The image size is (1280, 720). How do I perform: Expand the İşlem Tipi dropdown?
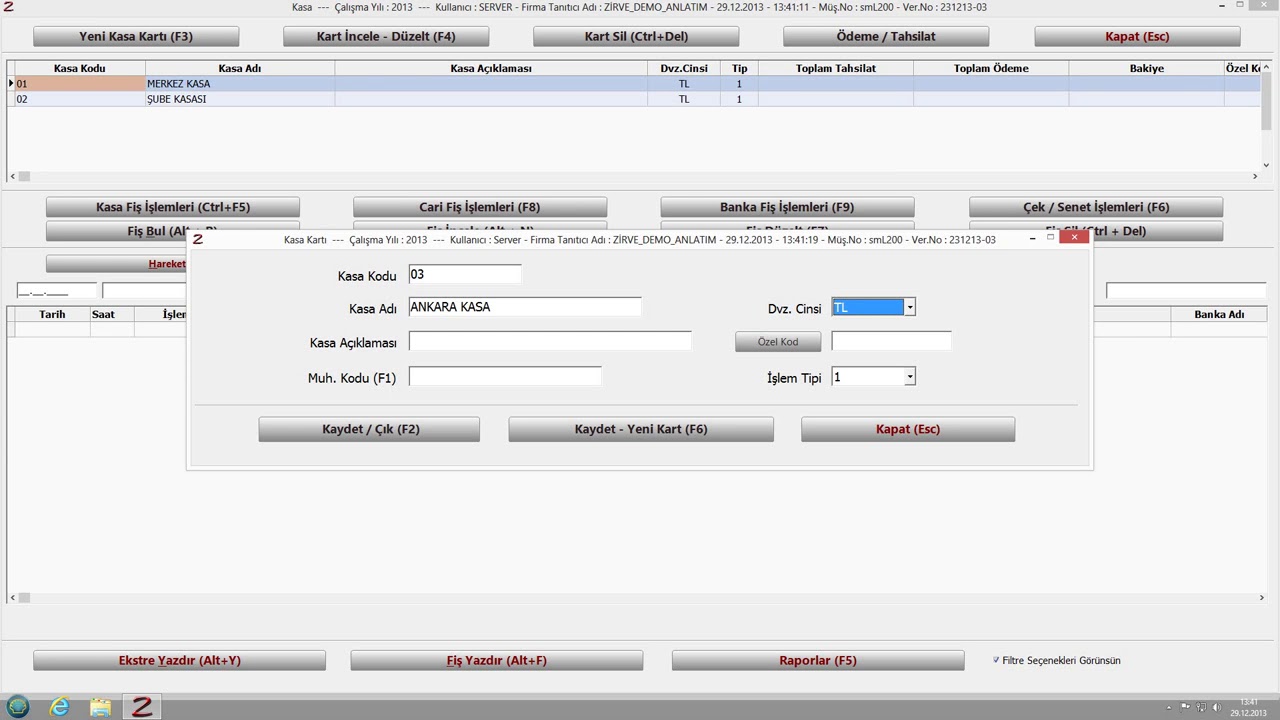tap(909, 377)
